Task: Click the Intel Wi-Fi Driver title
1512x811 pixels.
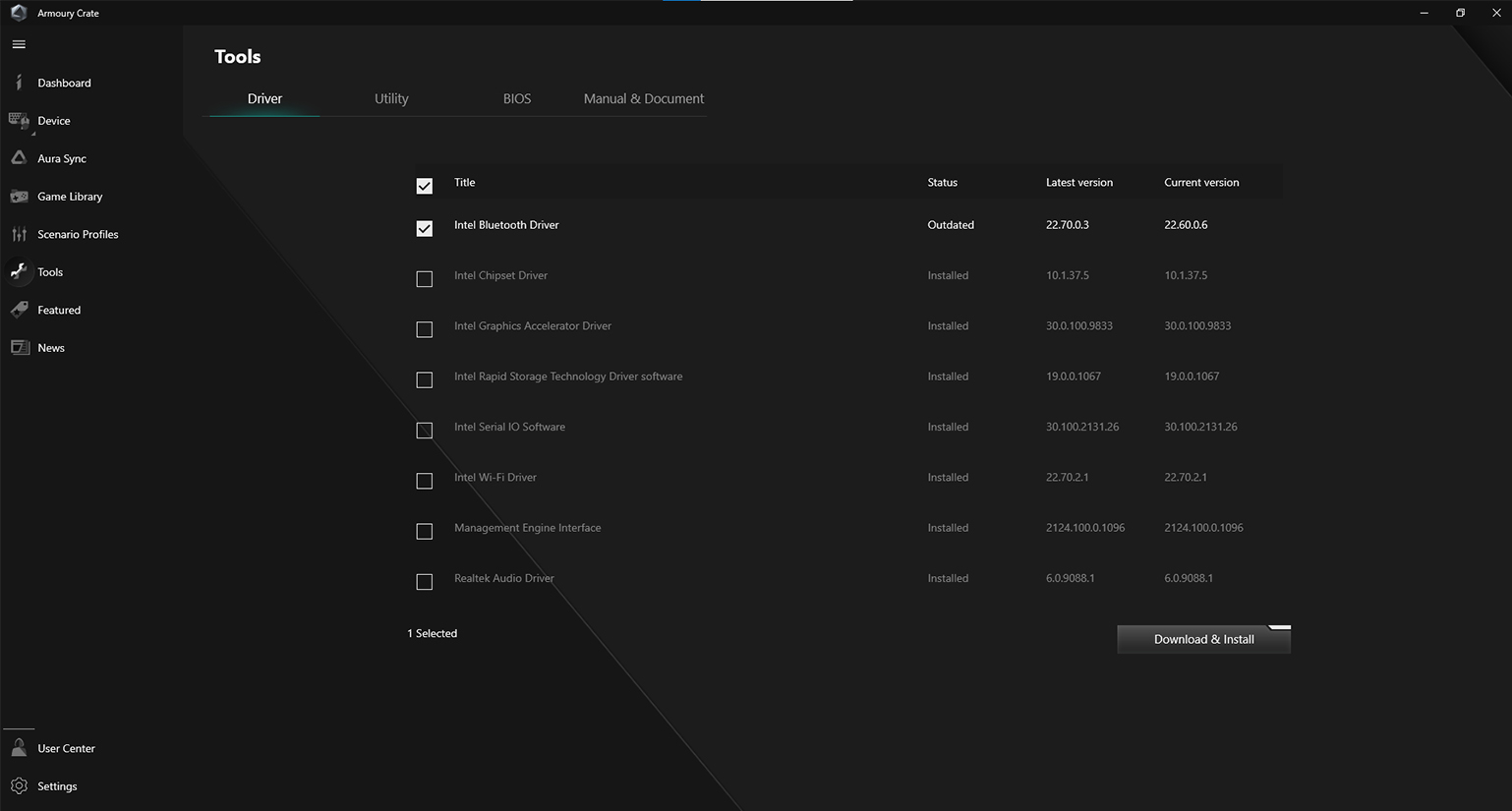Action: 495,478
